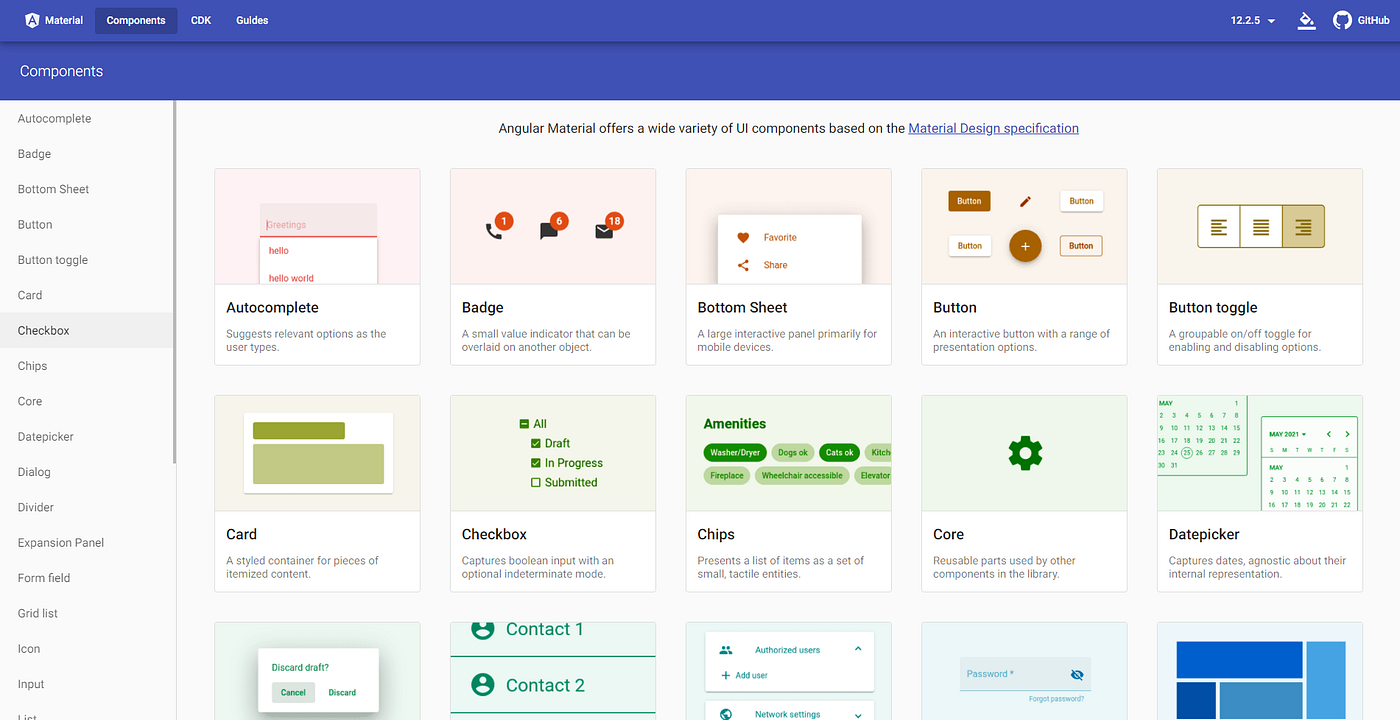The width and height of the screenshot is (1400, 720).
Task: Click the plus icon beside Add user
Action: click(726, 675)
